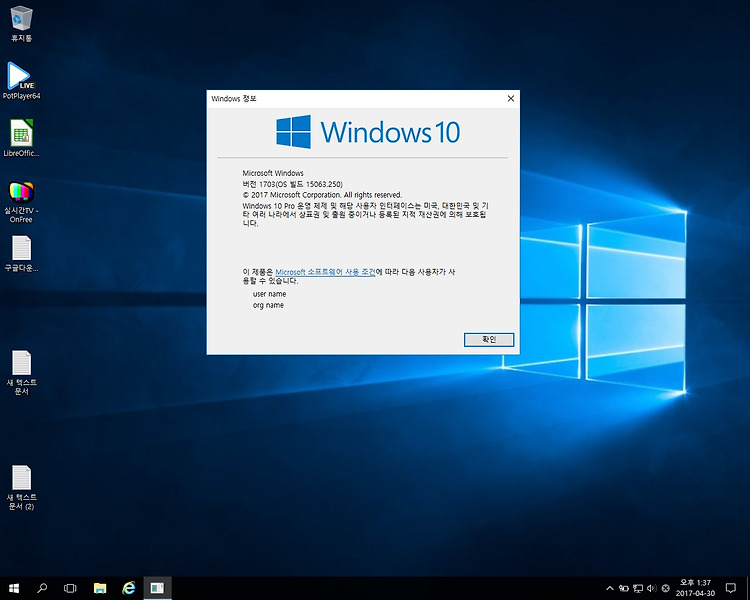Screen dimensions: 750x600
Task: Expand the hidden system tray icons chevron
Action: 610,588
